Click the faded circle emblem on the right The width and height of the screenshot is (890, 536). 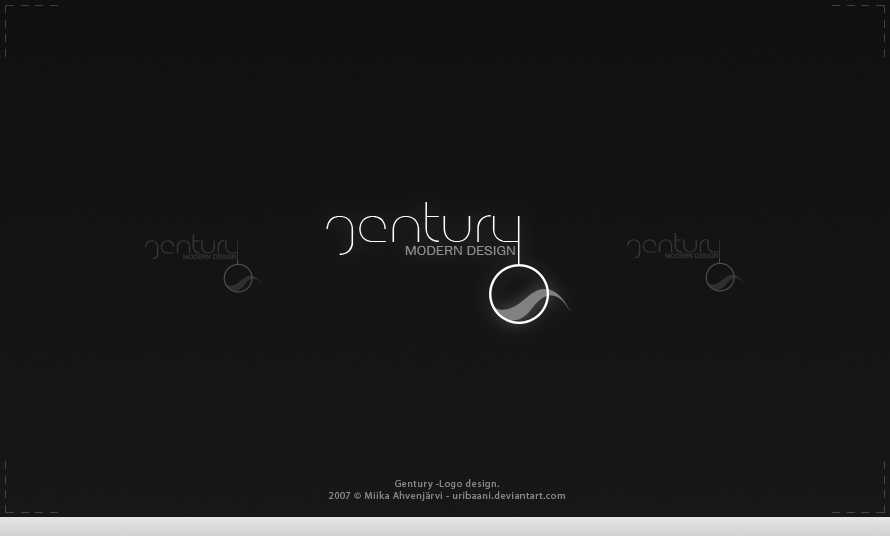tap(719, 277)
